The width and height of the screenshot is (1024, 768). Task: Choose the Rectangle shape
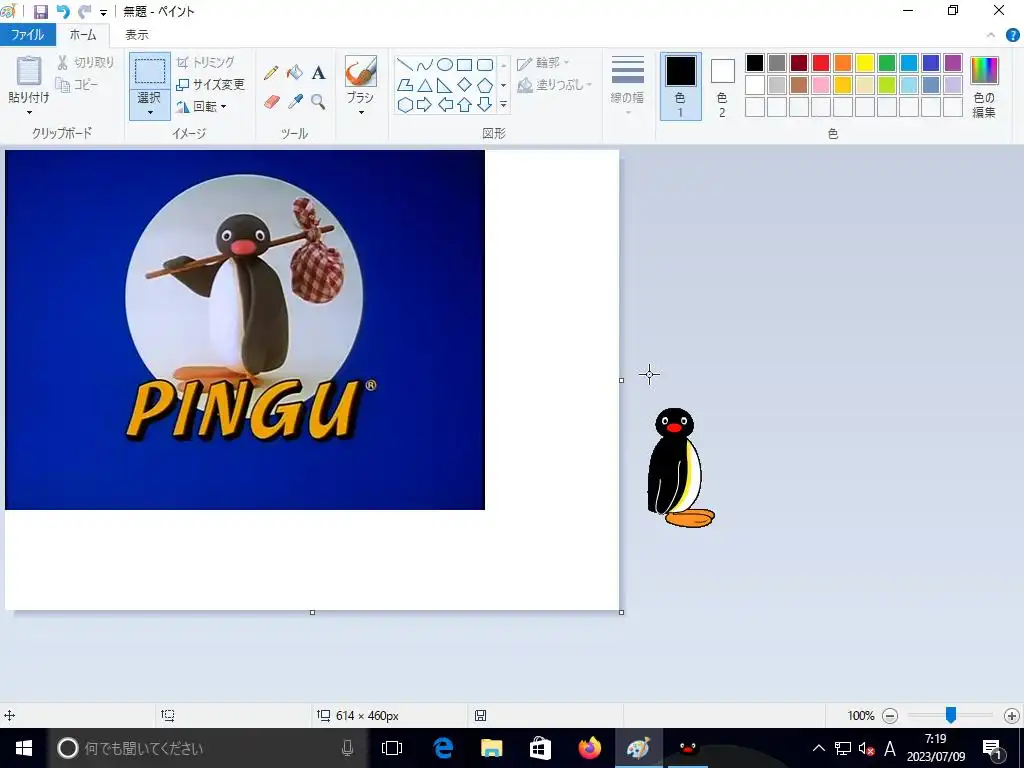pyautogui.click(x=464, y=65)
